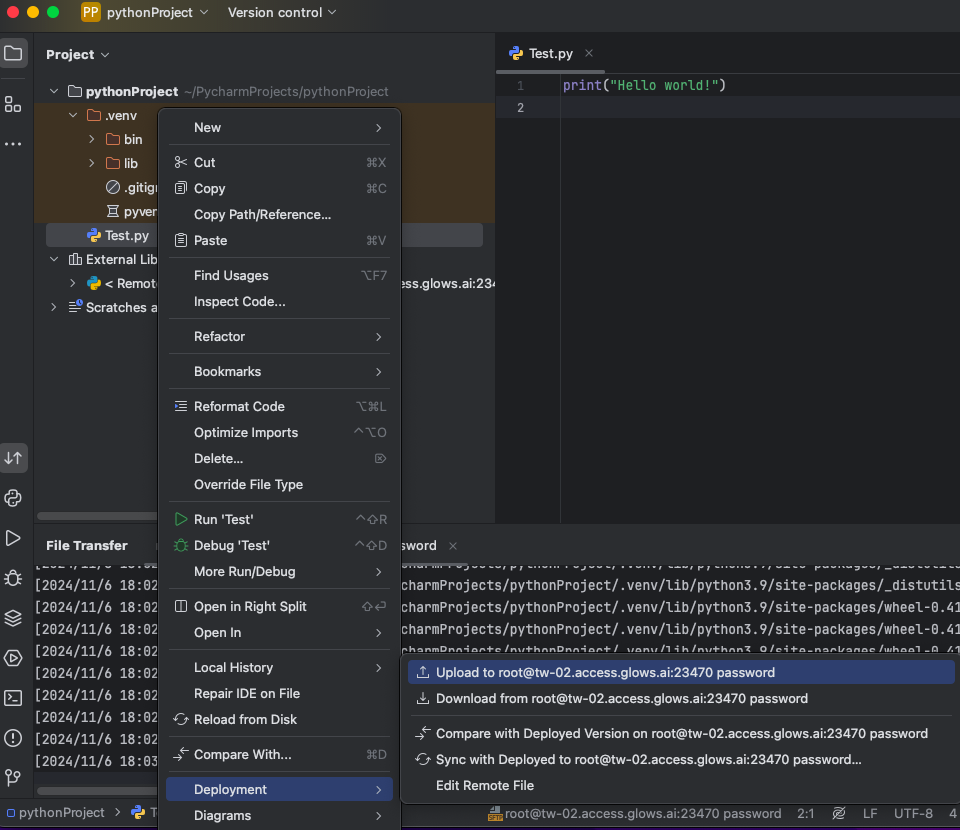Open the Project view dropdown
This screenshot has height=830, width=960.
tap(78, 54)
